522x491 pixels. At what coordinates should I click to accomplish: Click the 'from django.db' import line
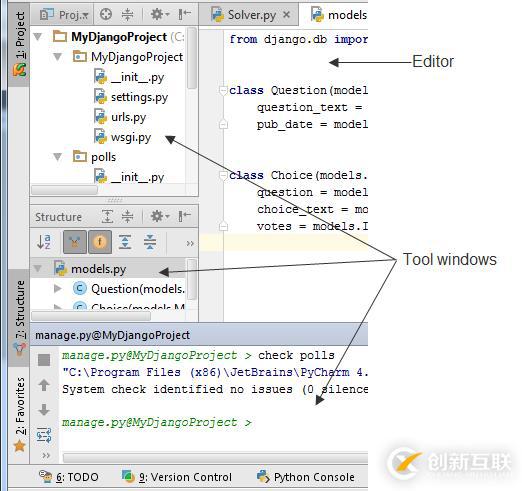[x=298, y=39]
